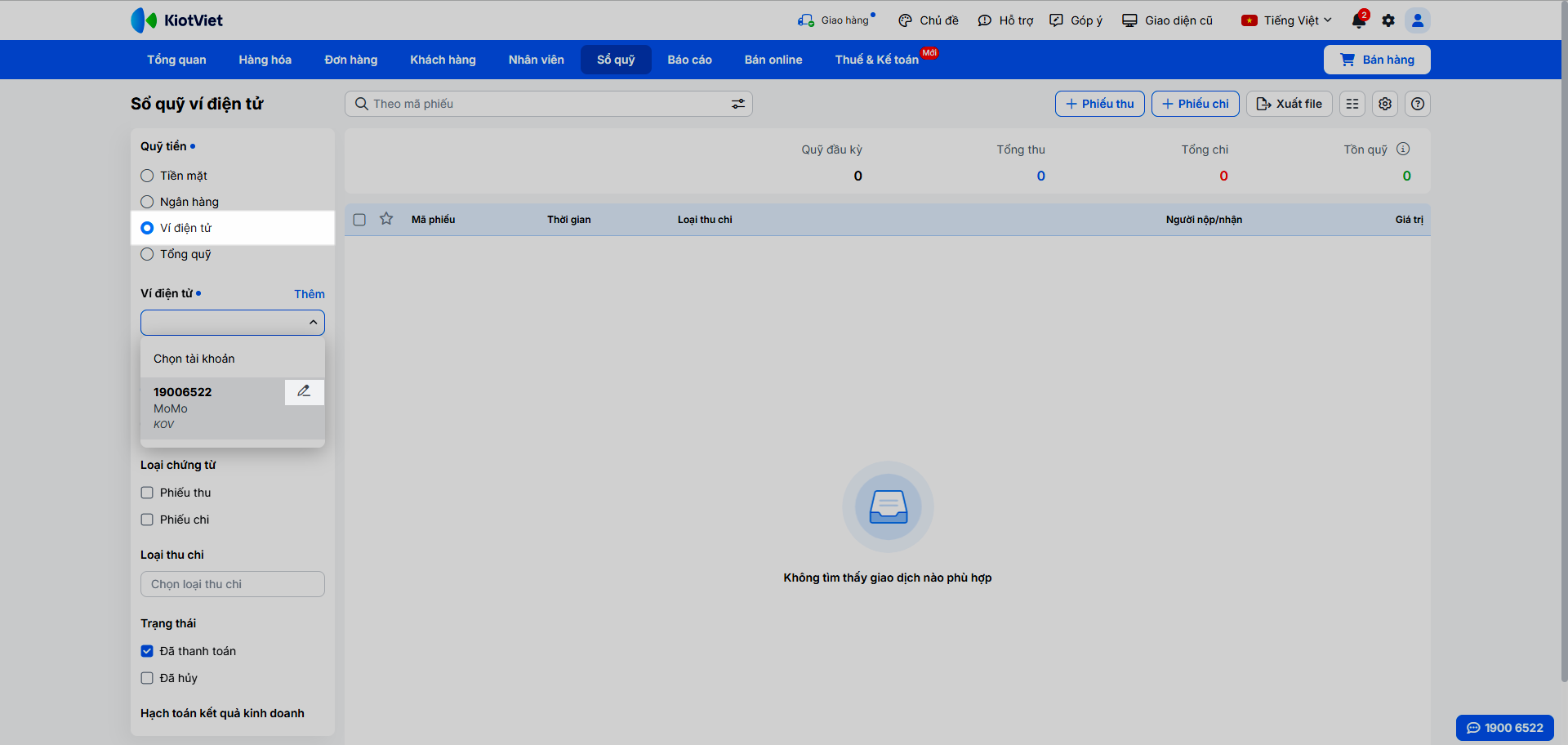Screen dimensions: 1568x745
Task: Click Tồn quỹ info icon
Action: (1403, 149)
